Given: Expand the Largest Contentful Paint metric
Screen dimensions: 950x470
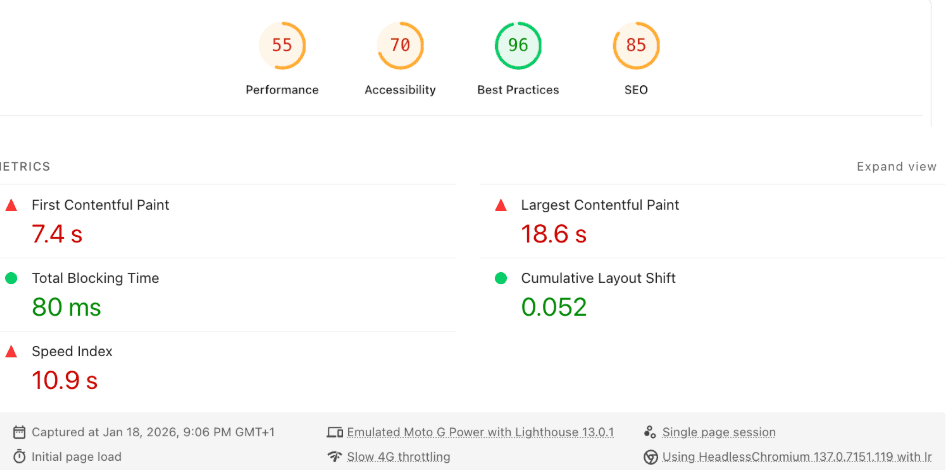Looking at the screenshot, I should tap(600, 205).
